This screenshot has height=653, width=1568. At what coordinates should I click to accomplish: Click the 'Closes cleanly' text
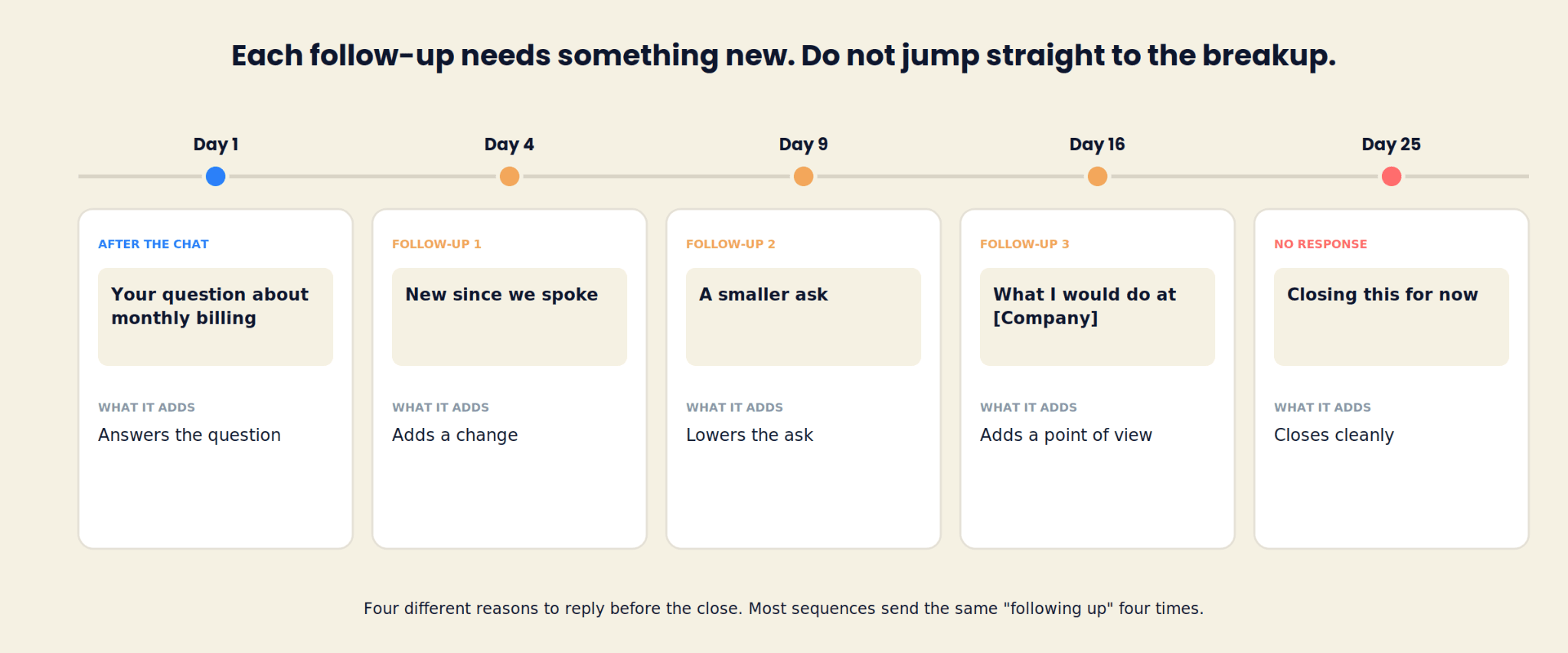(1334, 436)
